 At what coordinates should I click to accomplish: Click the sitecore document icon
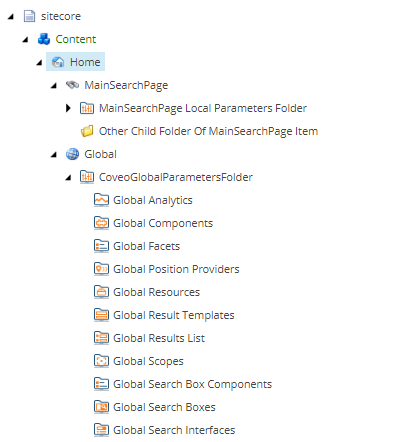[x=29, y=16]
